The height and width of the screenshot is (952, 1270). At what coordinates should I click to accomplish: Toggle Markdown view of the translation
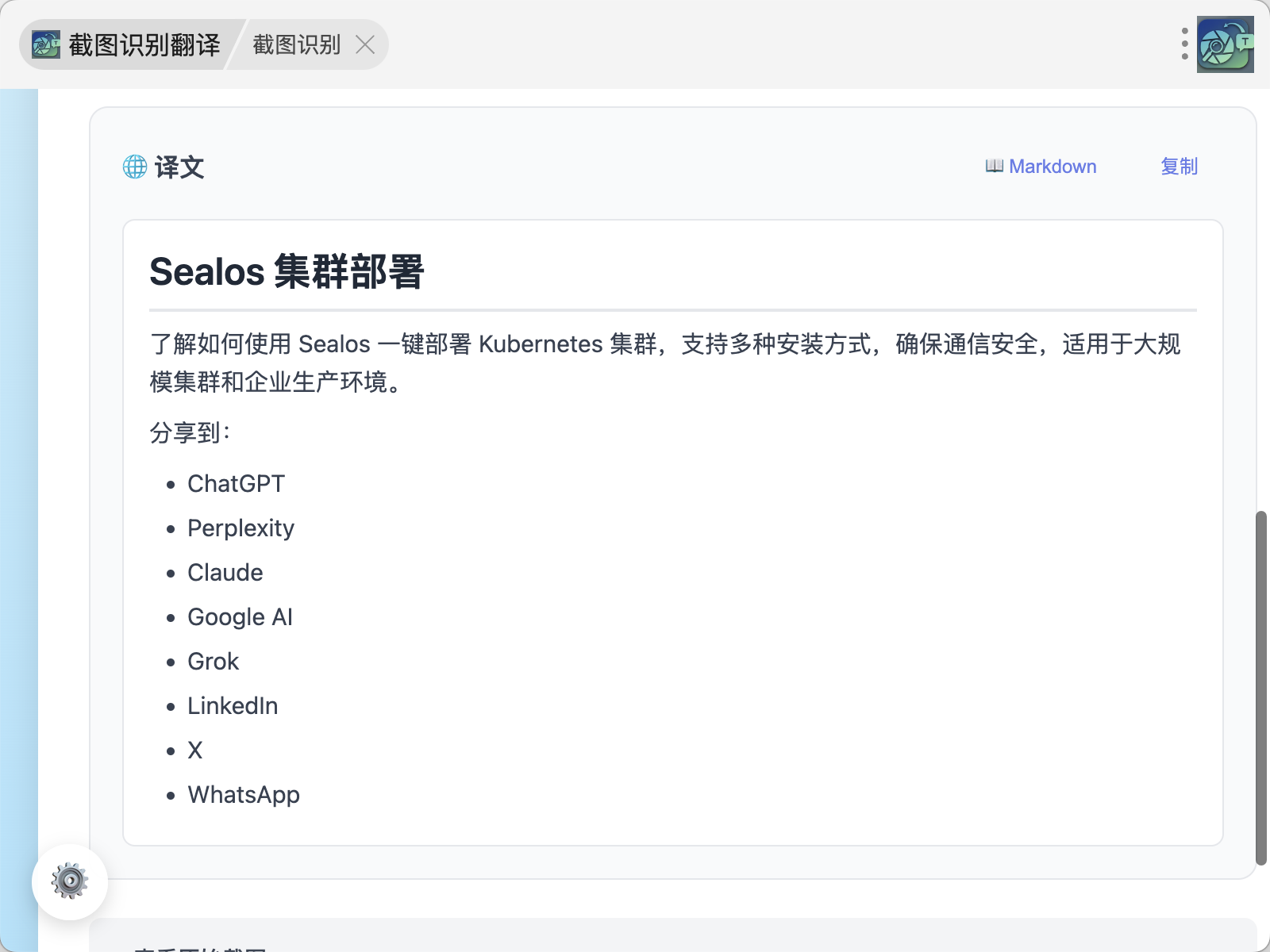click(1052, 167)
